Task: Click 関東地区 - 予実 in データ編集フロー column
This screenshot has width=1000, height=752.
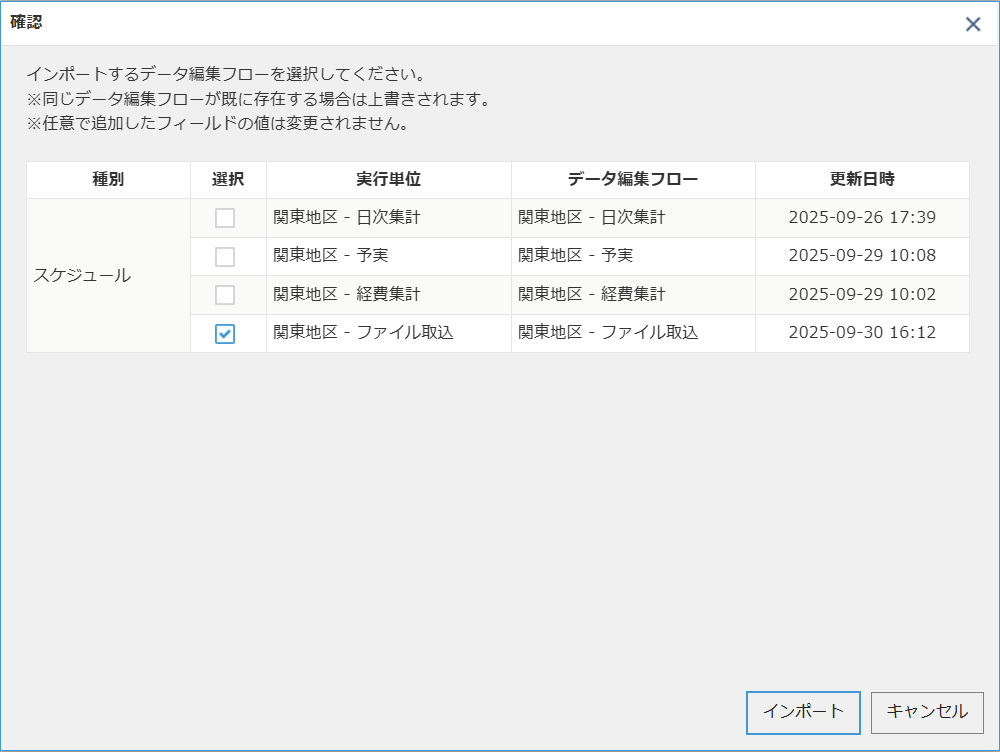Action: tap(575, 256)
